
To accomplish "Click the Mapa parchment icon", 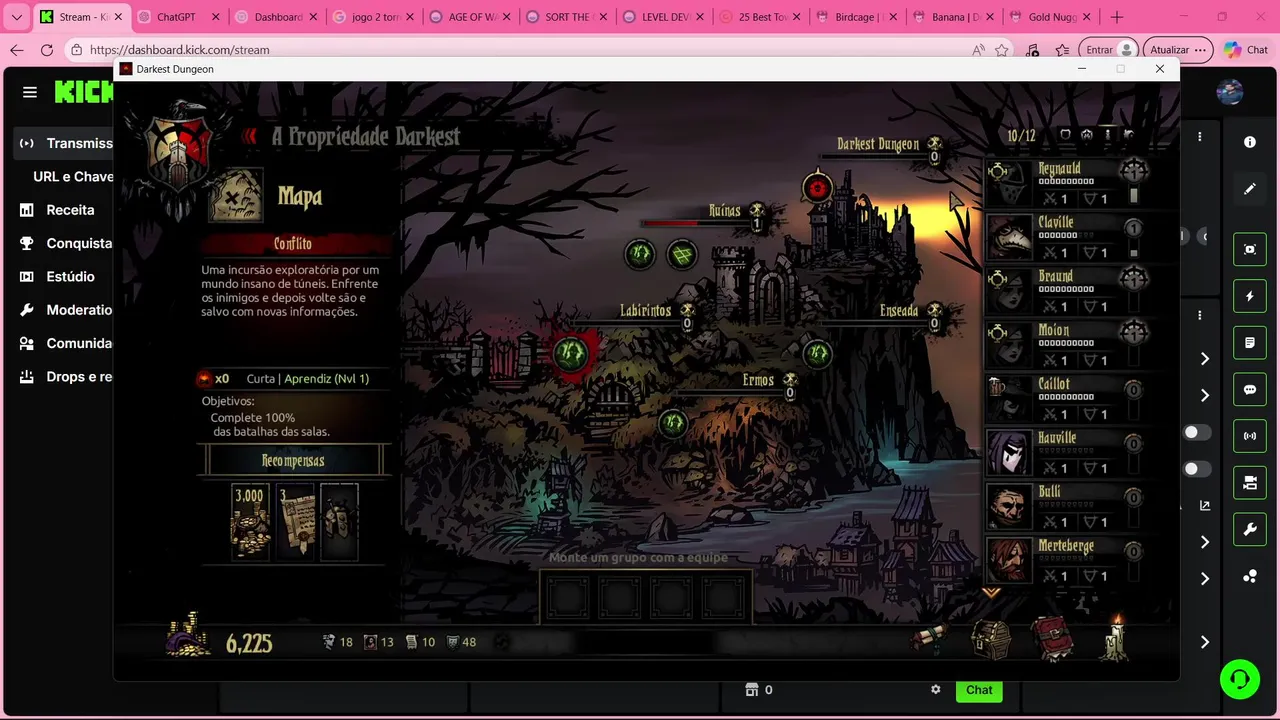I will [x=236, y=196].
